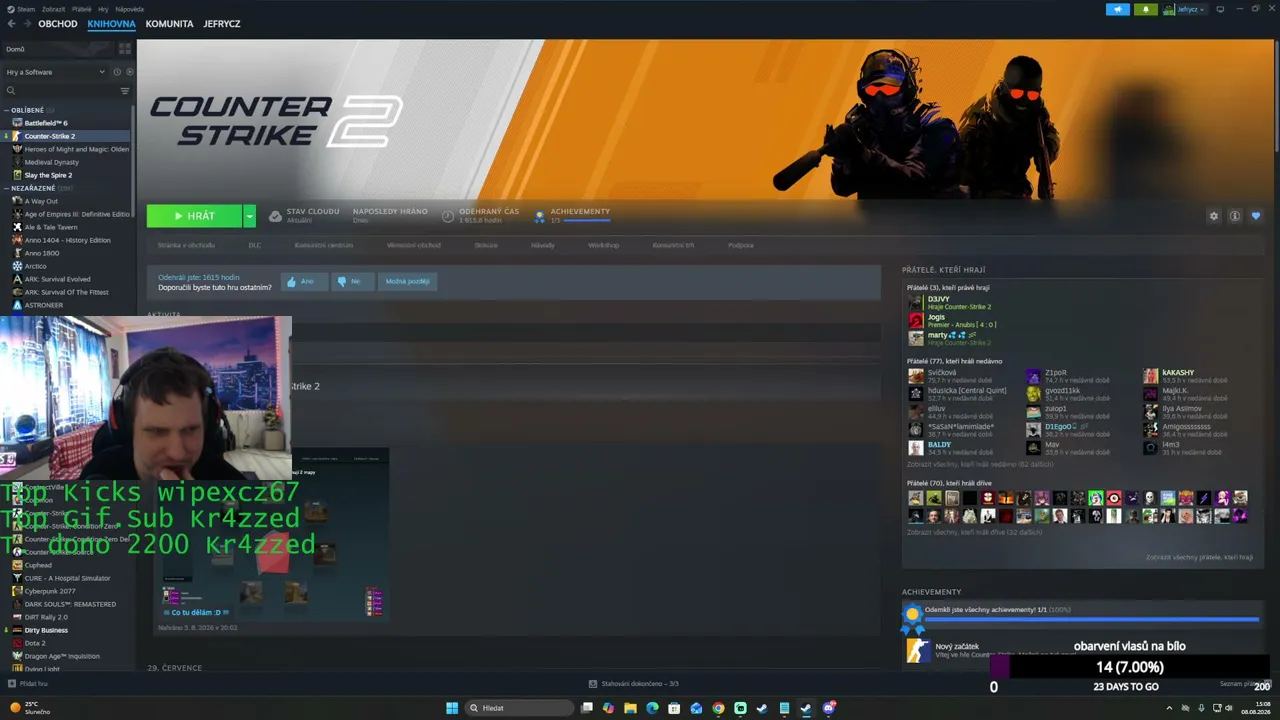
Task: Open the Windows Start menu
Action: [x=452, y=708]
